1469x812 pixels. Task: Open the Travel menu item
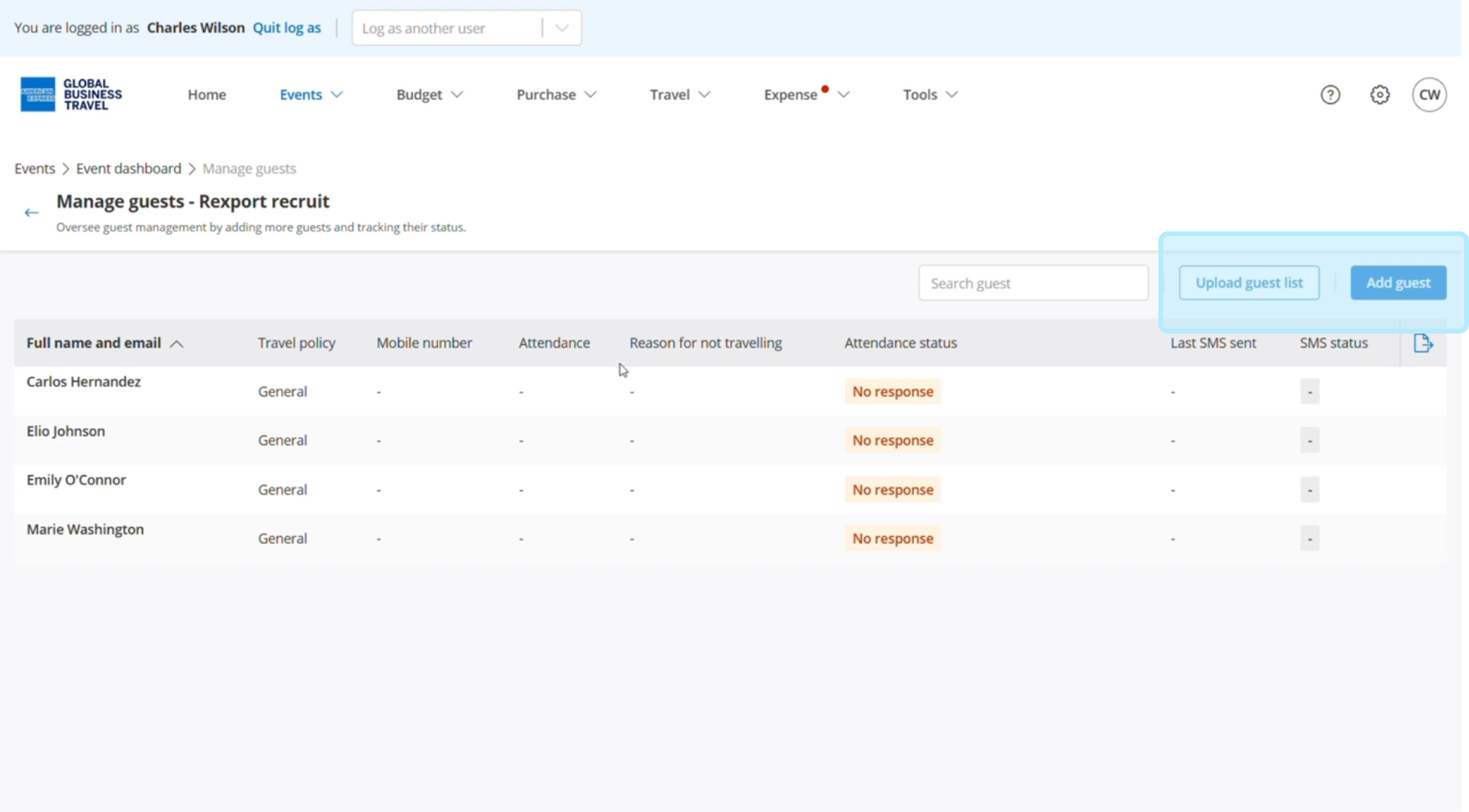point(680,95)
